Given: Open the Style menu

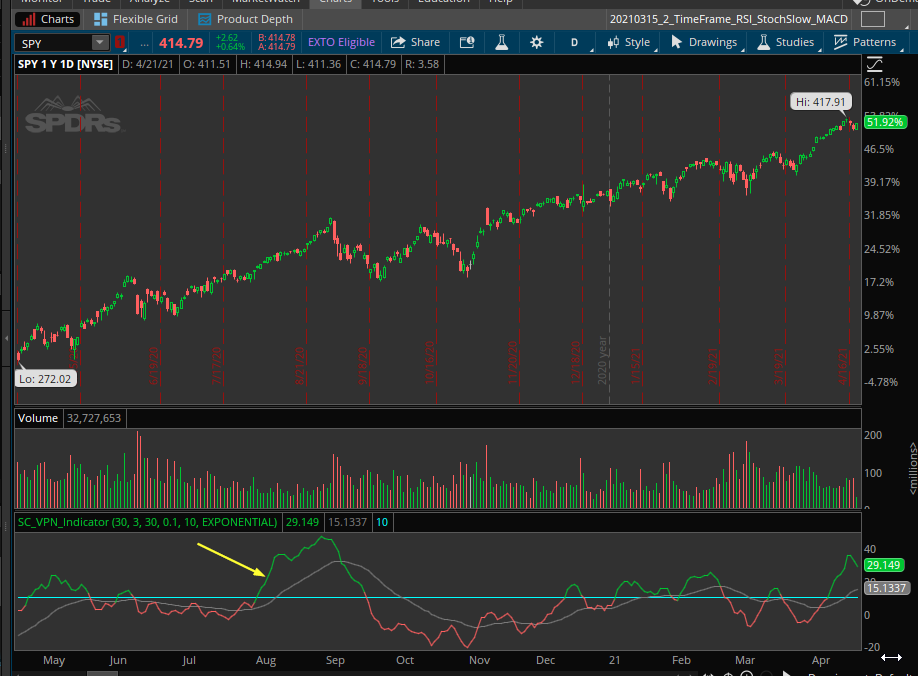Looking at the screenshot, I should click(x=629, y=42).
